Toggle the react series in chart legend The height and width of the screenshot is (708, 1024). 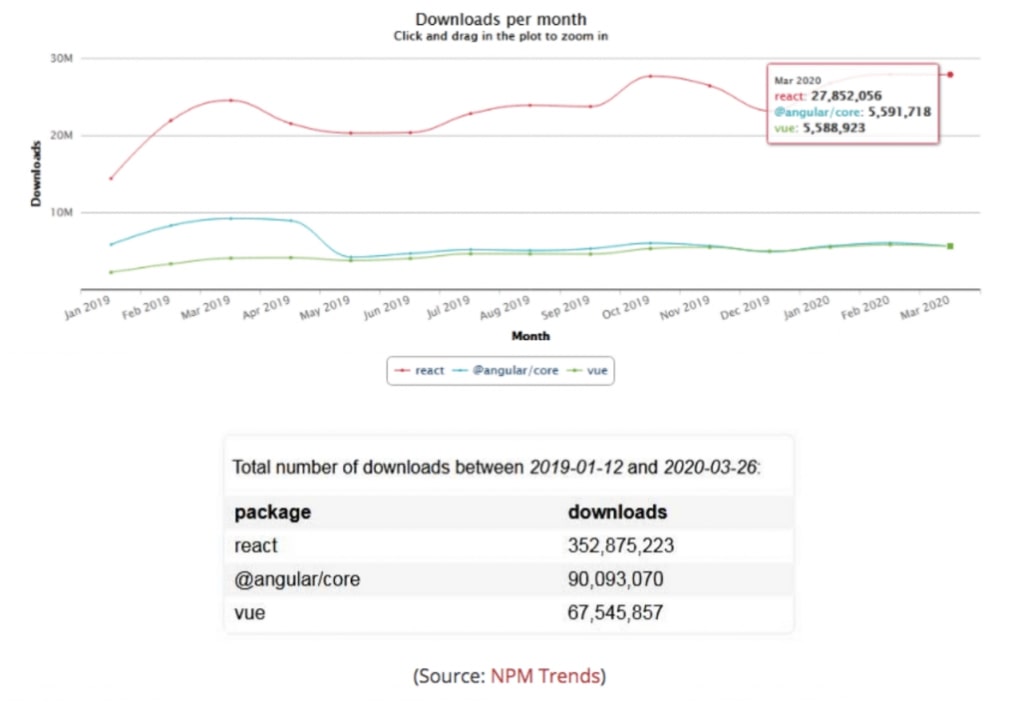coord(422,371)
